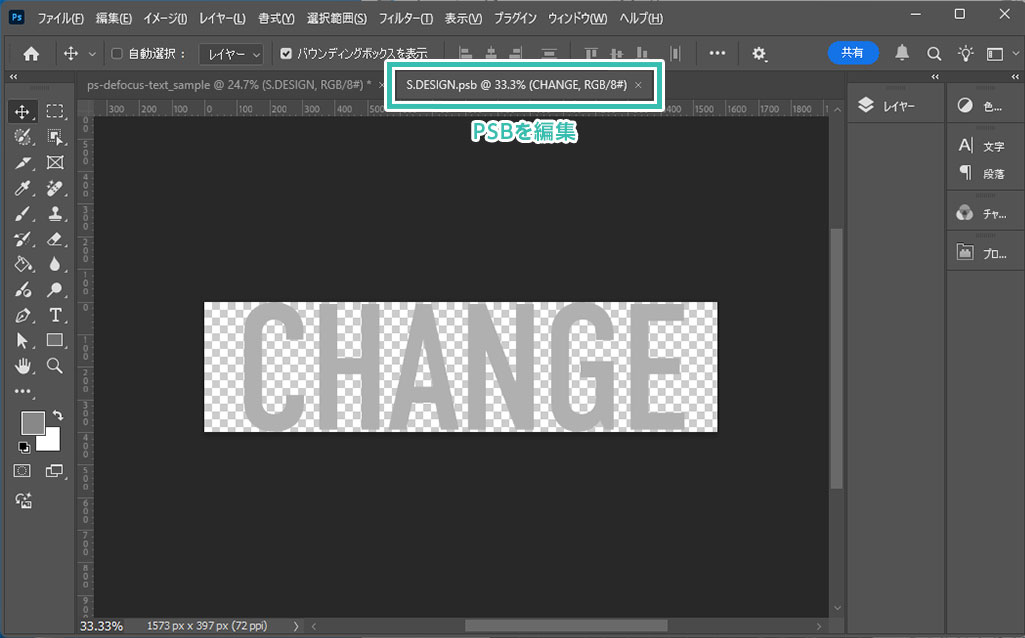The width and height of the screenshot is (1025, 638).
Task: Click the 共有 share button
Action: tap(852, 53)
